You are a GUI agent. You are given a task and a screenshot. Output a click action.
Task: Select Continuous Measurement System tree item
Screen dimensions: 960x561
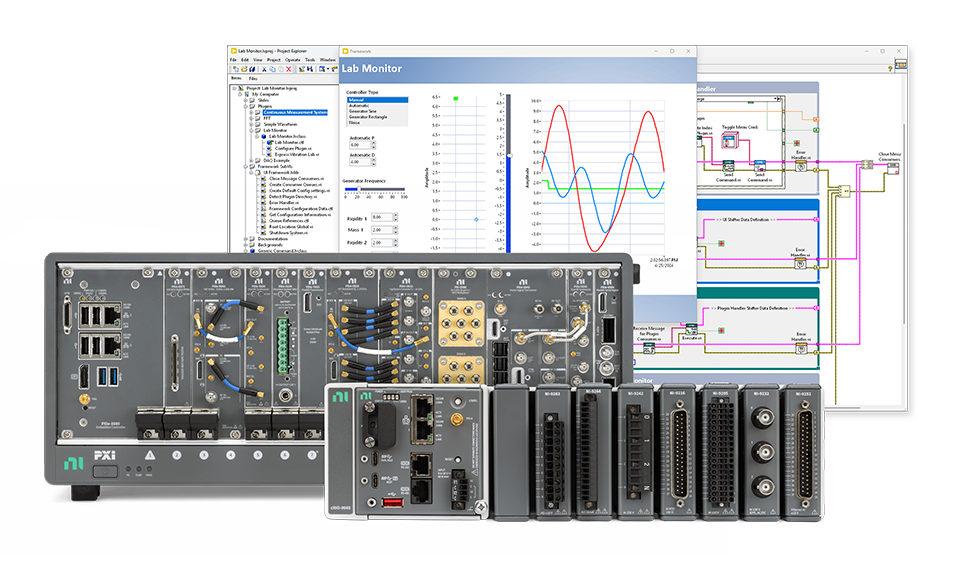point(295,112)
